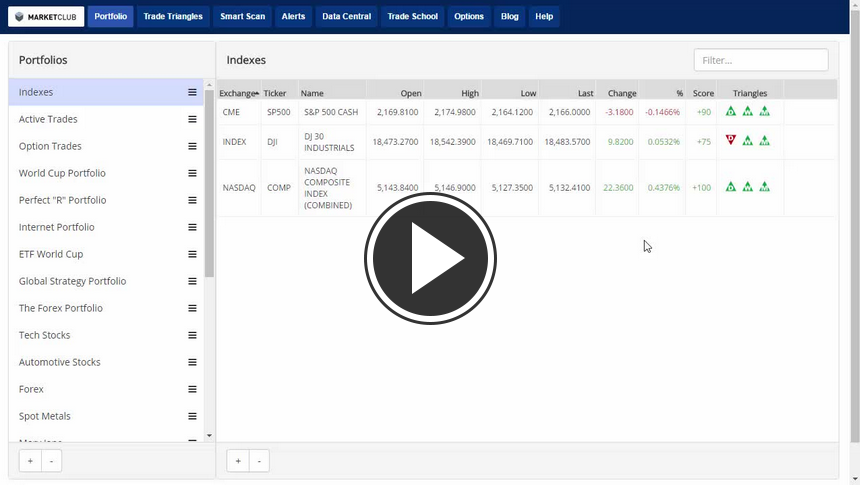Open the Indexes portfolio menu icon

[x=192, y=92]
